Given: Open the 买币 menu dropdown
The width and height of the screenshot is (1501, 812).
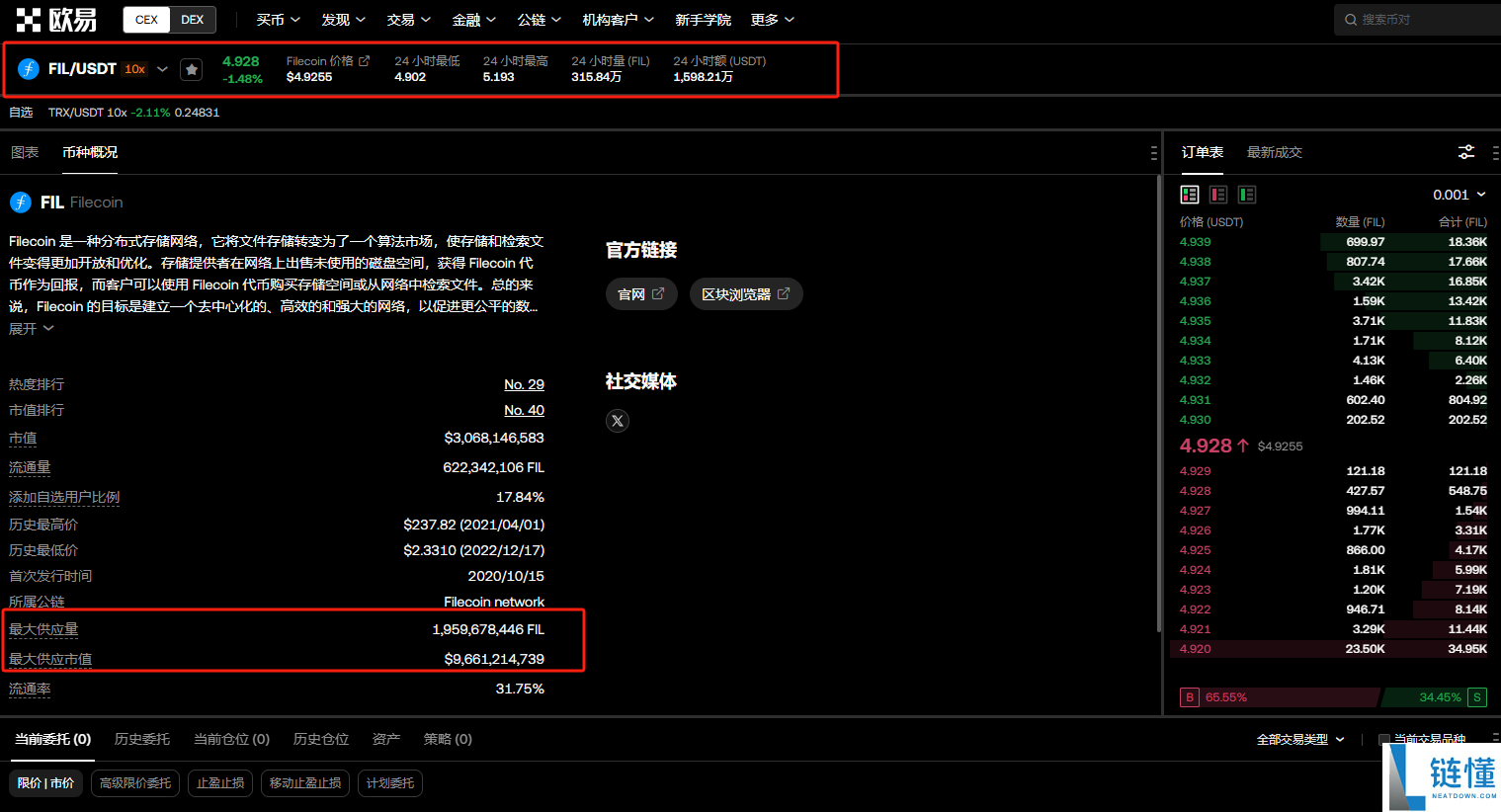Looking at the screenshot, I should click(x=278, y=20).
